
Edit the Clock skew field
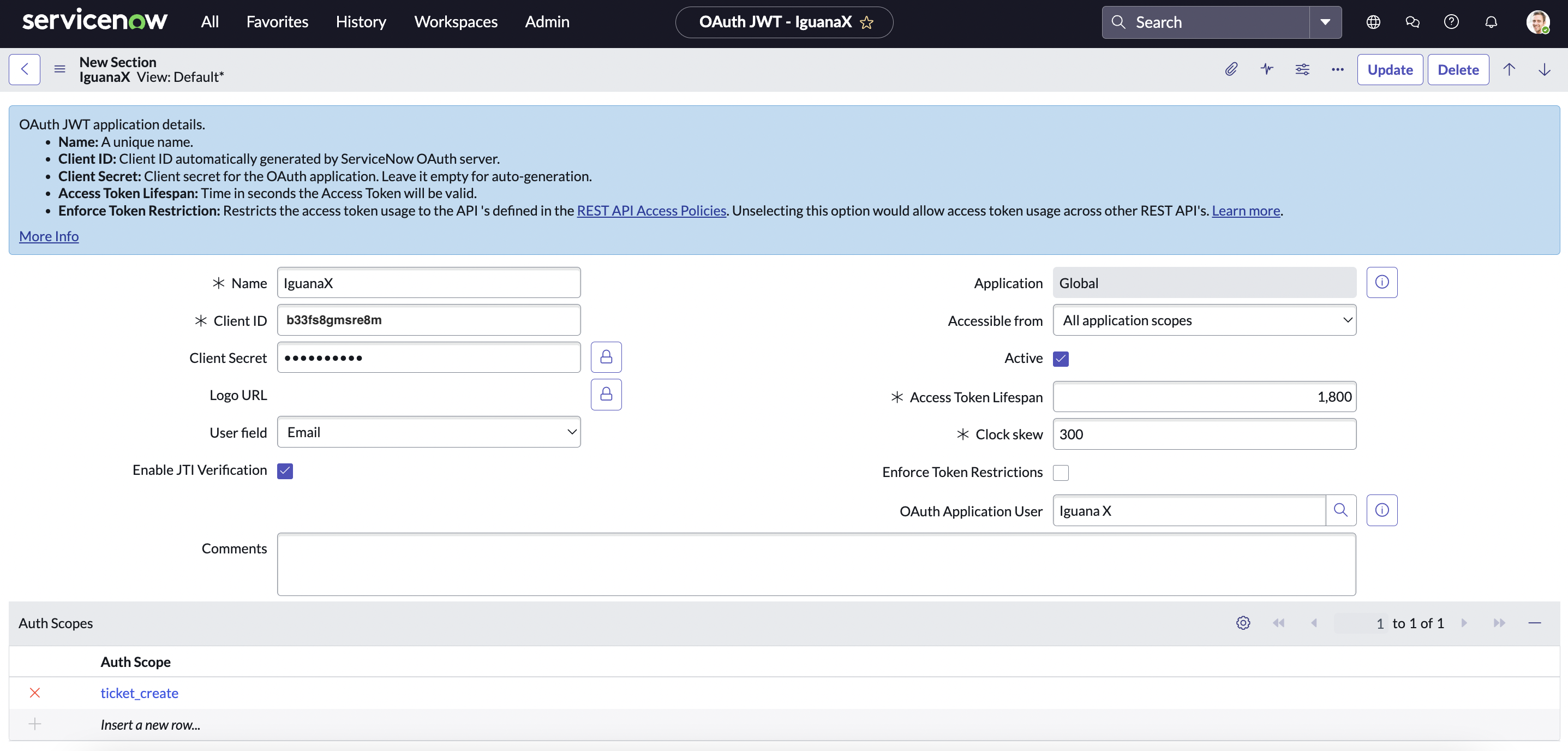[1204, 434]
